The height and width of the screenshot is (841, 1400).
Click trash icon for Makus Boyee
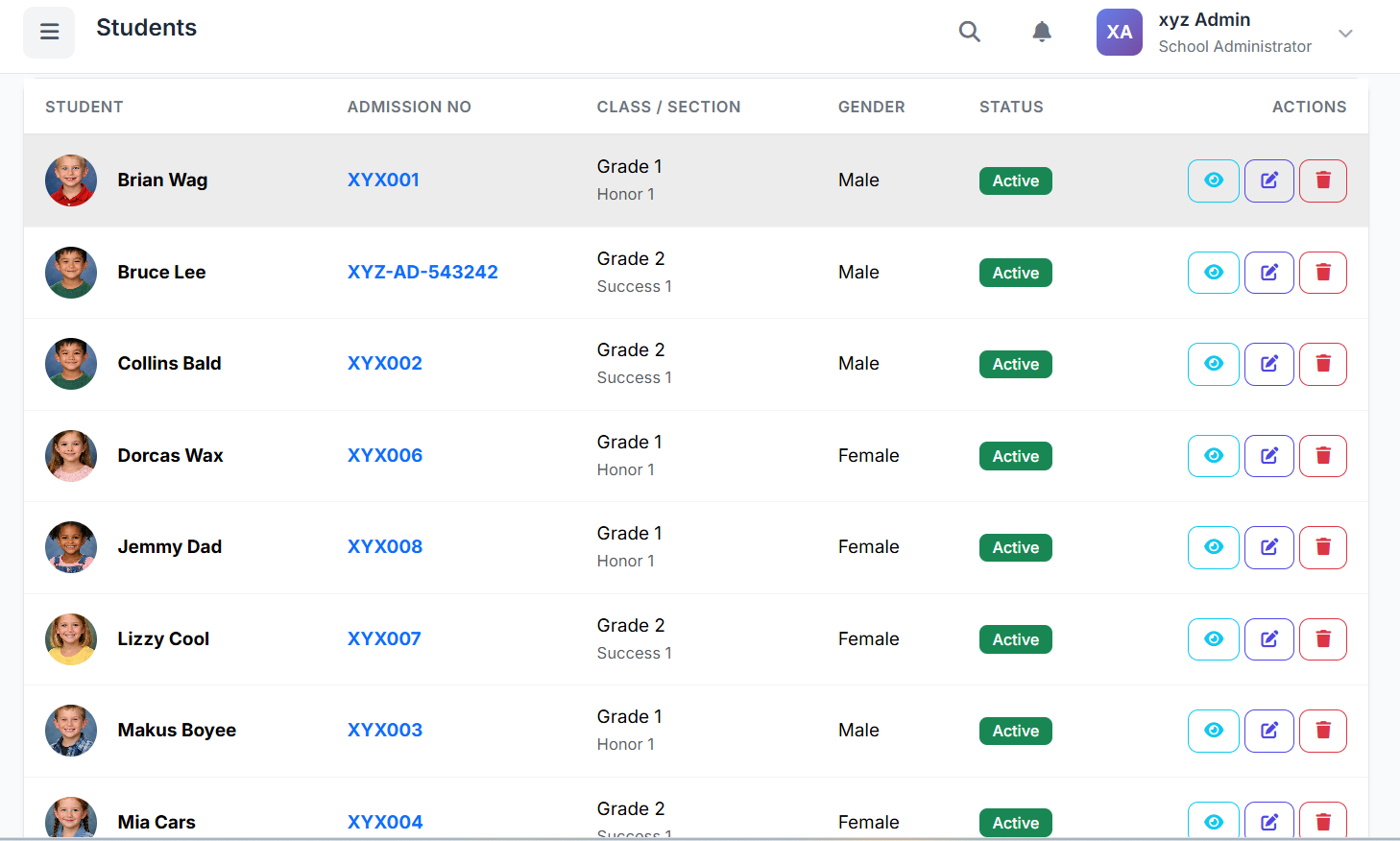pos(1322,731)
